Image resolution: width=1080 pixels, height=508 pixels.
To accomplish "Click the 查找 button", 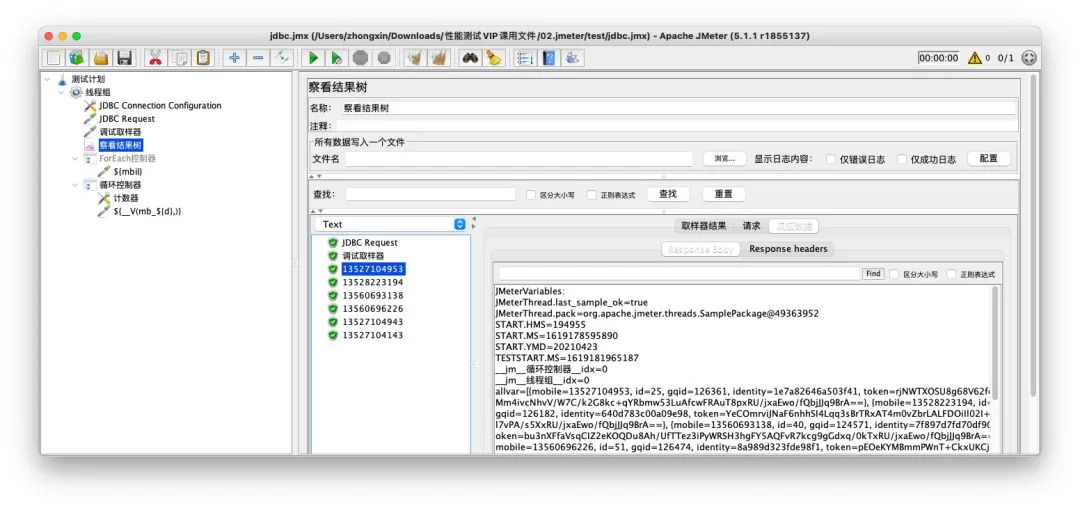I will (x=668, y=194).
